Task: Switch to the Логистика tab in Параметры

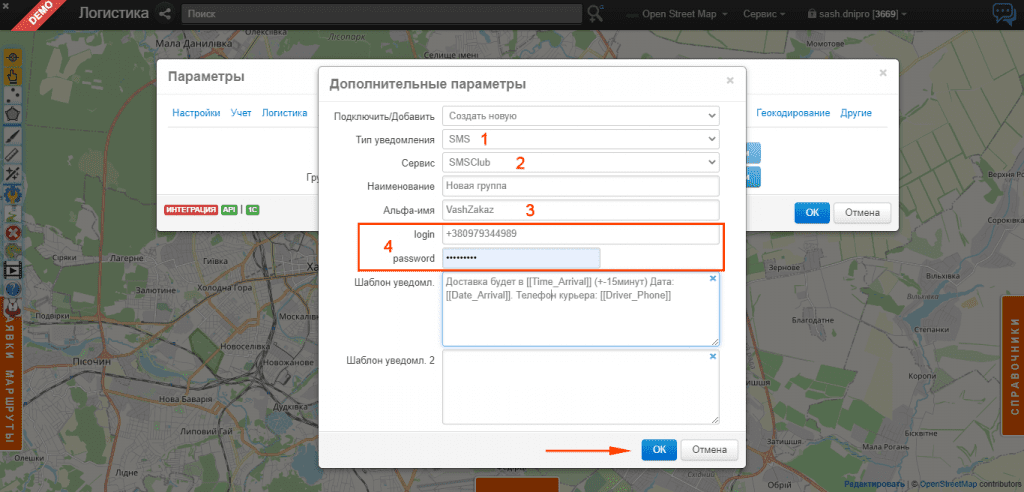Action: click(284, 113)
